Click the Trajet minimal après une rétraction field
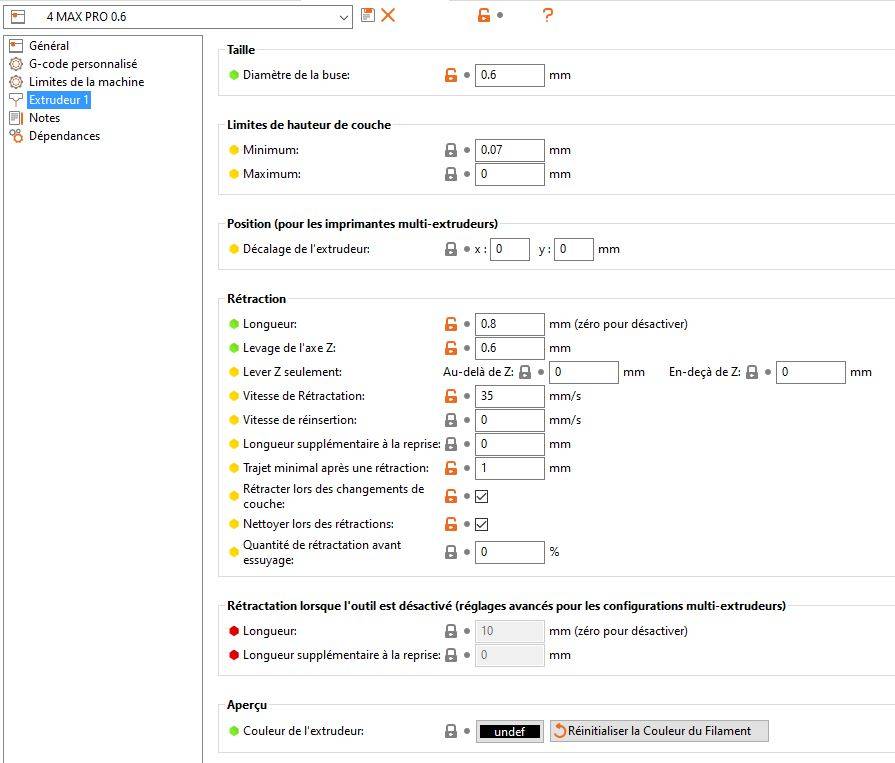 coord(509,468)
